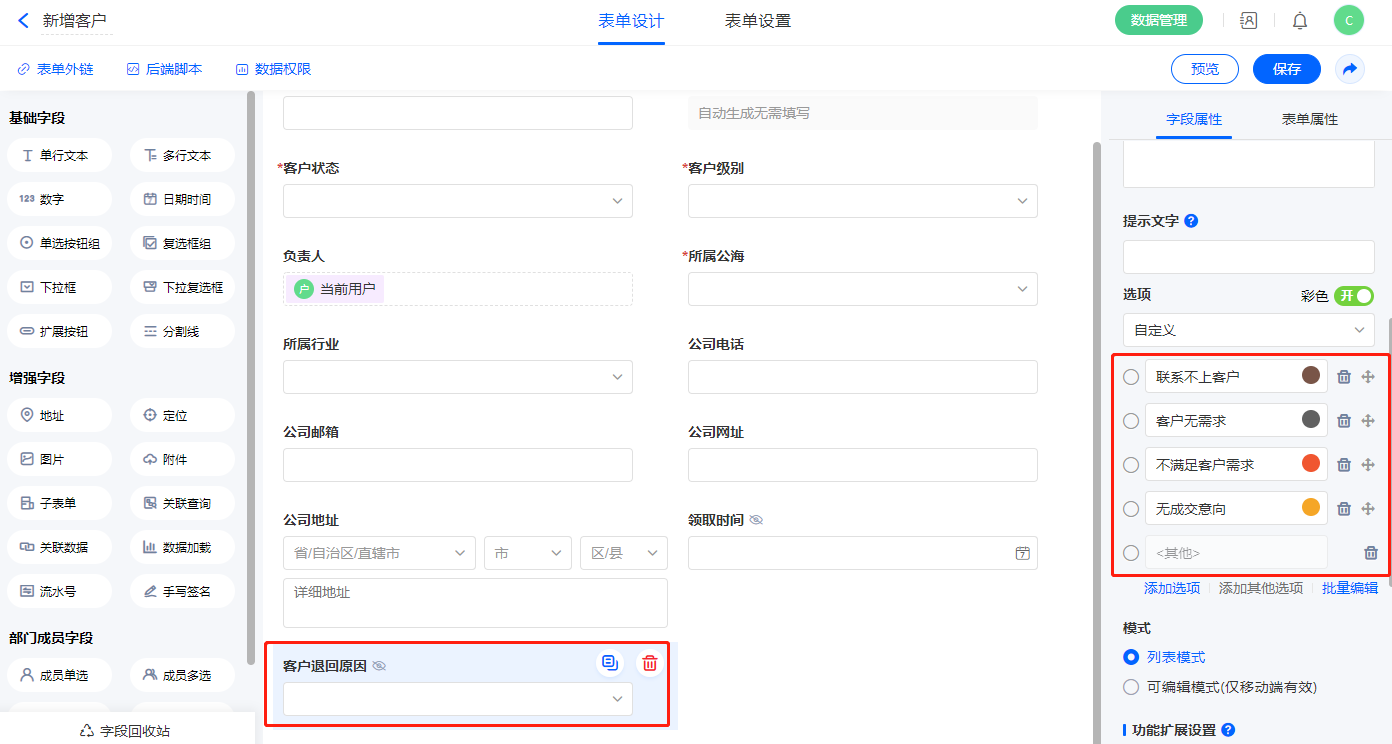Click the drag handle of 无成交意向 option
Image resolution: width=1392 pixels, height=744 pixels.
click(1369, 509)
